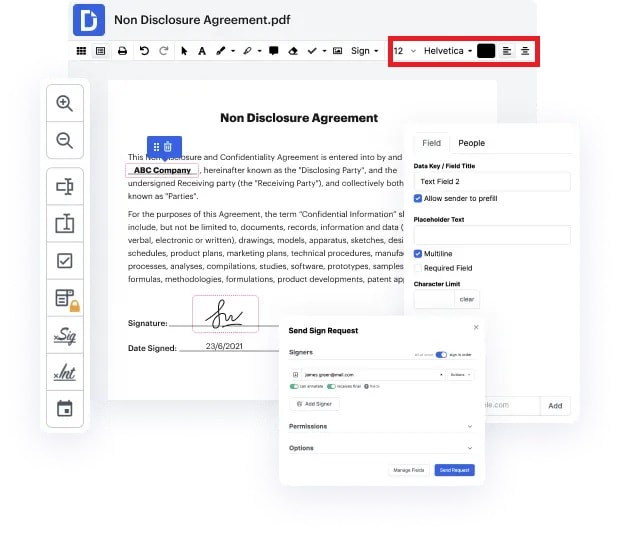Click the Data Key / Field Title input
Image resolution: width=620 pixels, height=534 pixels.
pos(492,182)
